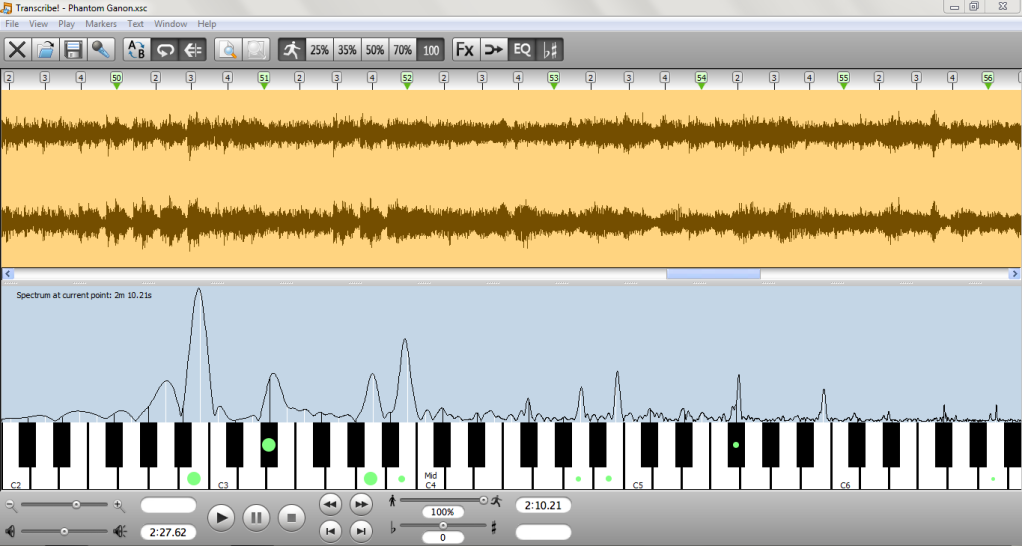
Task: Click the Play button
Action: [x=222, y=518]
